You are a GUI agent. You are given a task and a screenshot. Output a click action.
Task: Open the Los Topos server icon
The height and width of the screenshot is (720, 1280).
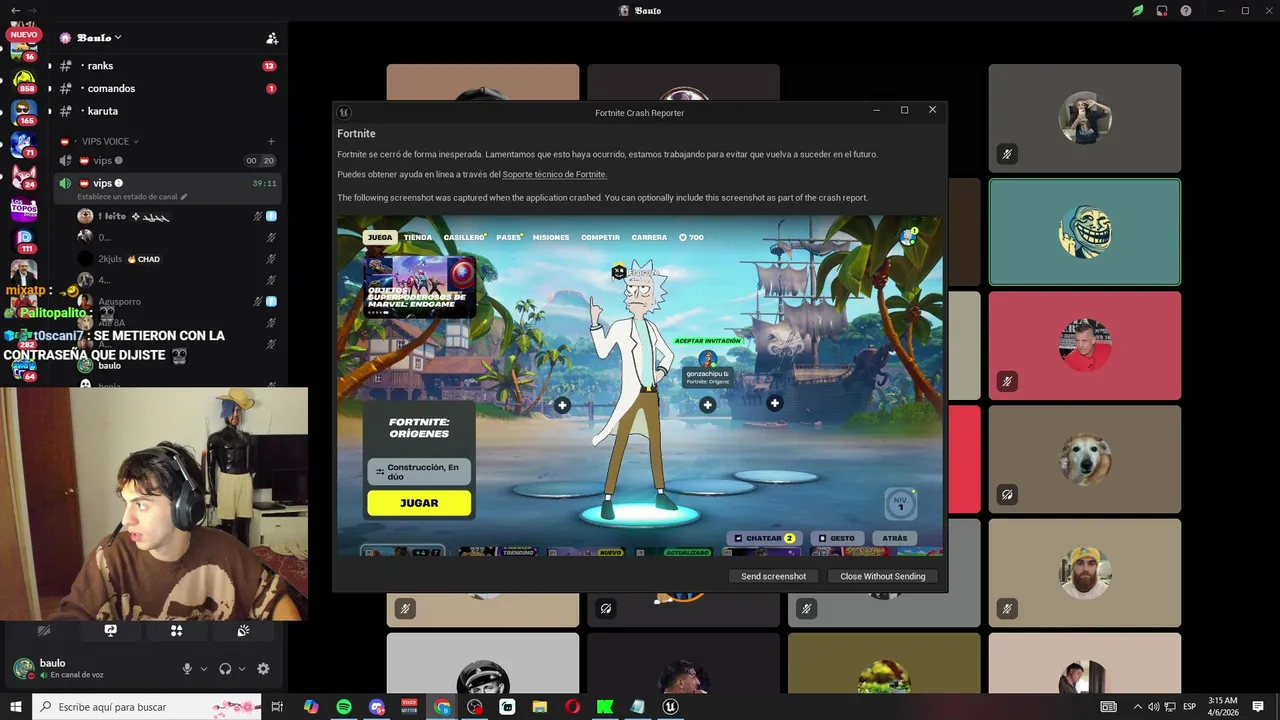point(24,209)
